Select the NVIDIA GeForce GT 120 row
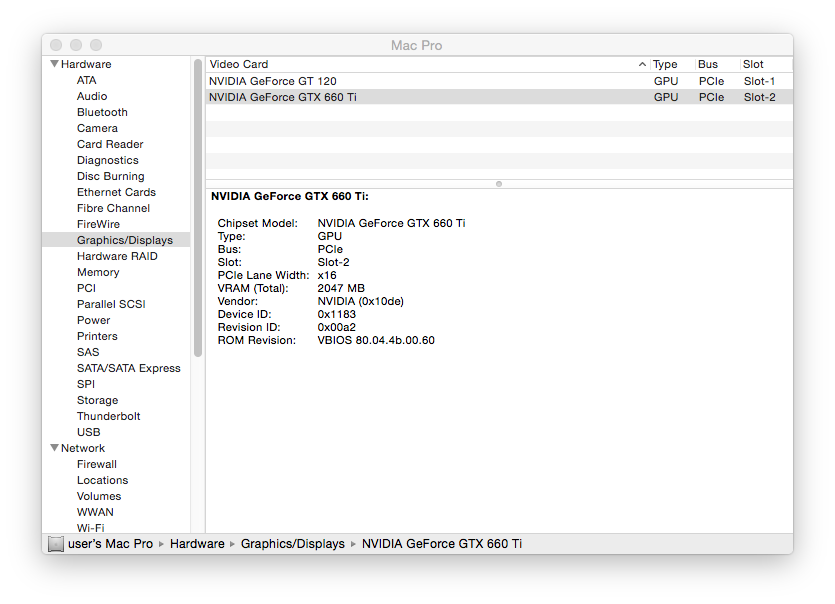The height and width of the screenshot is (604, 835). (499, 81)
